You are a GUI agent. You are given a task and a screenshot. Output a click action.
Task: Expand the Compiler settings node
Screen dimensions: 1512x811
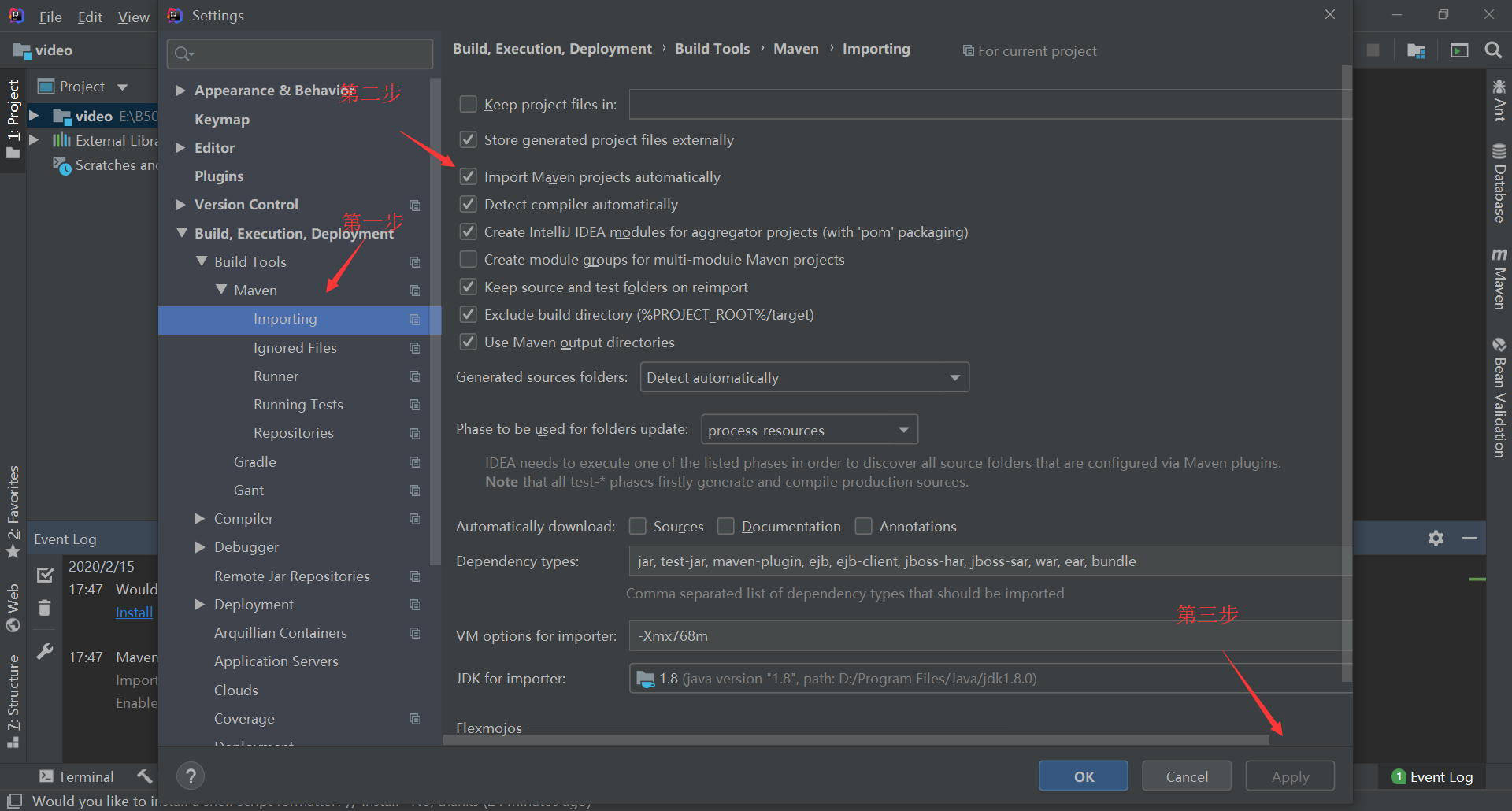coord(200,518)
